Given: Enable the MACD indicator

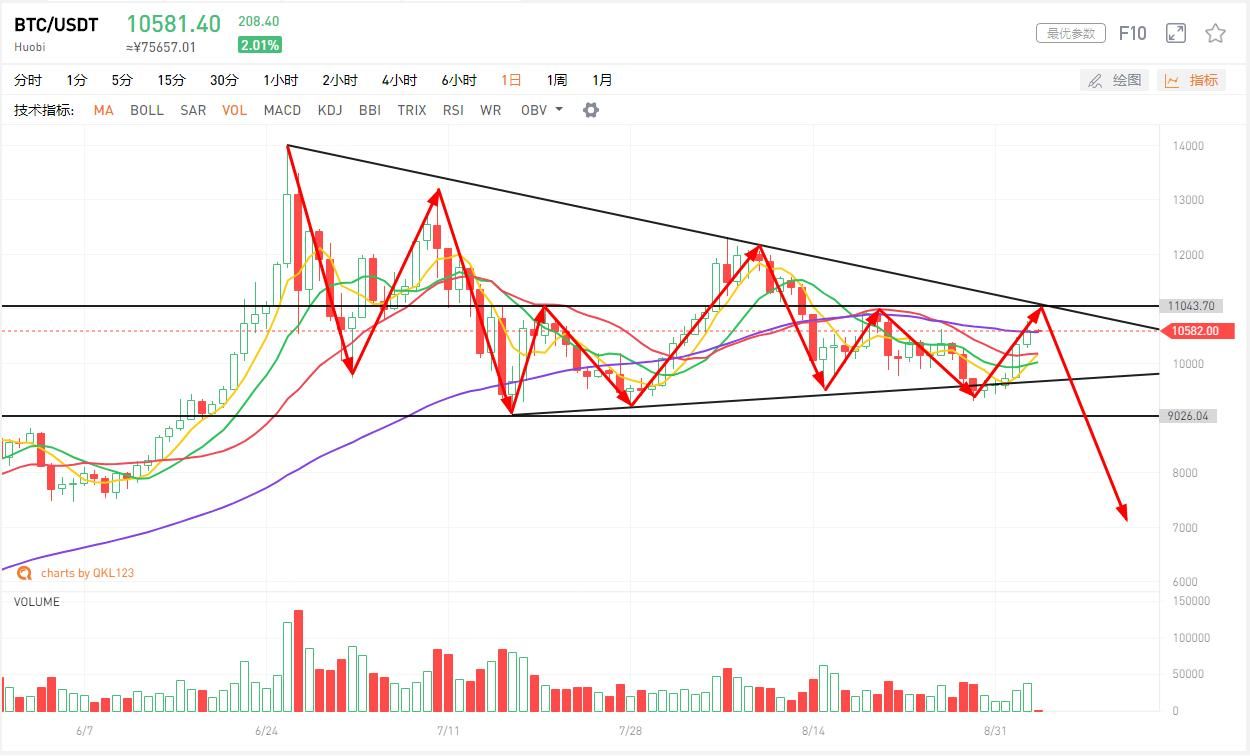Looking at the screenshot, I should [x=282, y=110].
